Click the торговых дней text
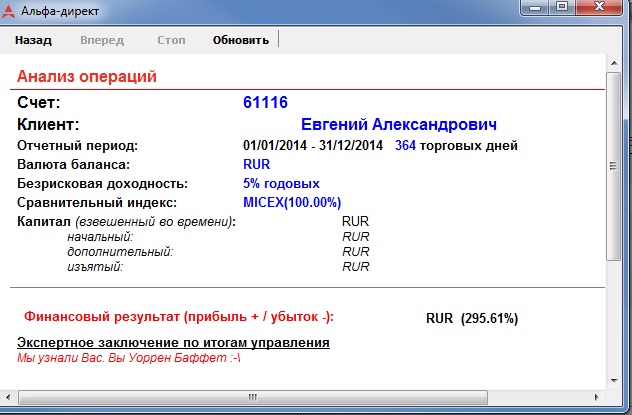Screen dimensions: 632x415 [x=468, y=145]
